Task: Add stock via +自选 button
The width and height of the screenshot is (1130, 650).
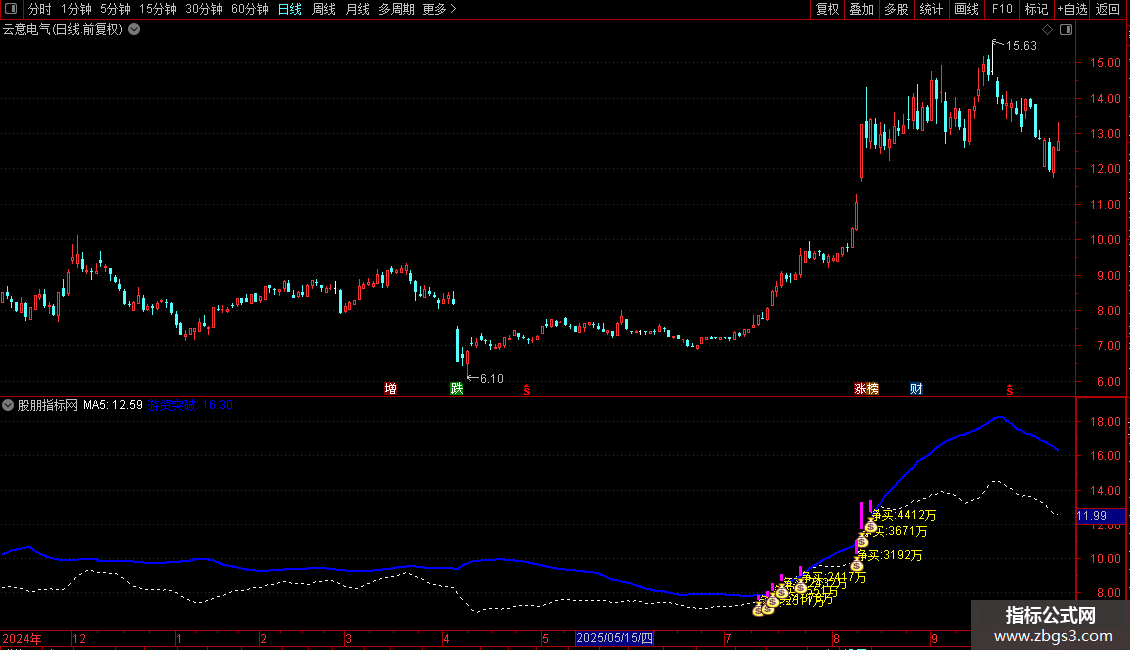Action: 1072,9
